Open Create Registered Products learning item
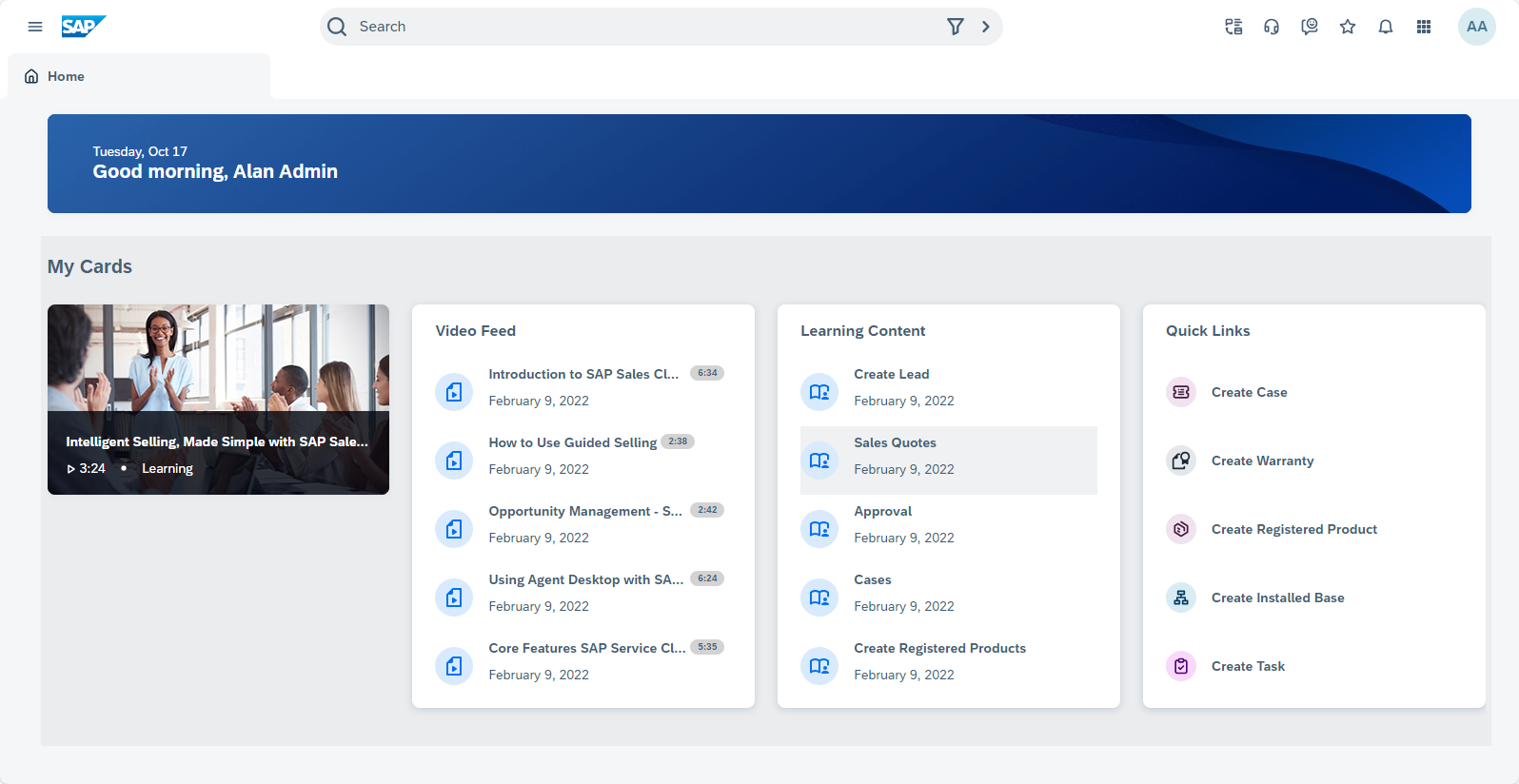The width and height of the screenshot is (1519, 784). tap(939, 648)
